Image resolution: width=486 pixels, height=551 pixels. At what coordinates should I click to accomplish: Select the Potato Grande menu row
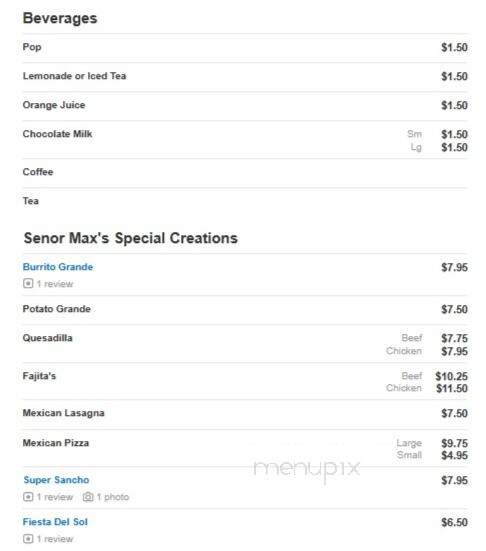pyautogui.click(x=245, y=310)
